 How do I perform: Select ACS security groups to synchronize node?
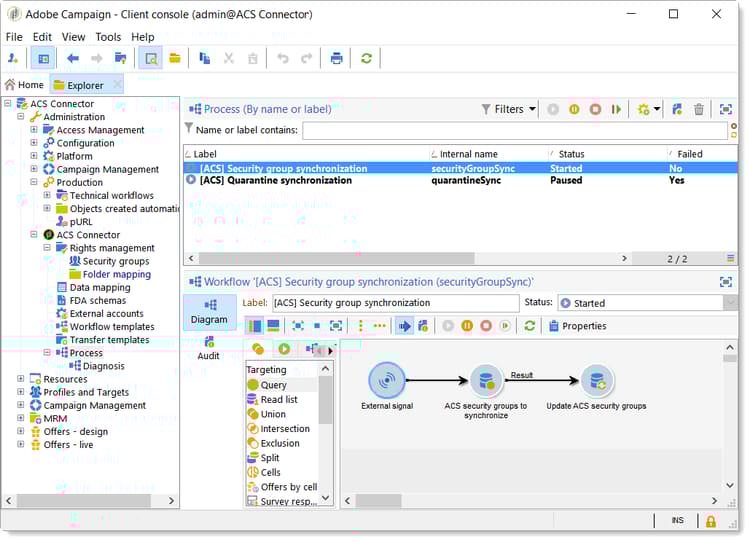486,380
